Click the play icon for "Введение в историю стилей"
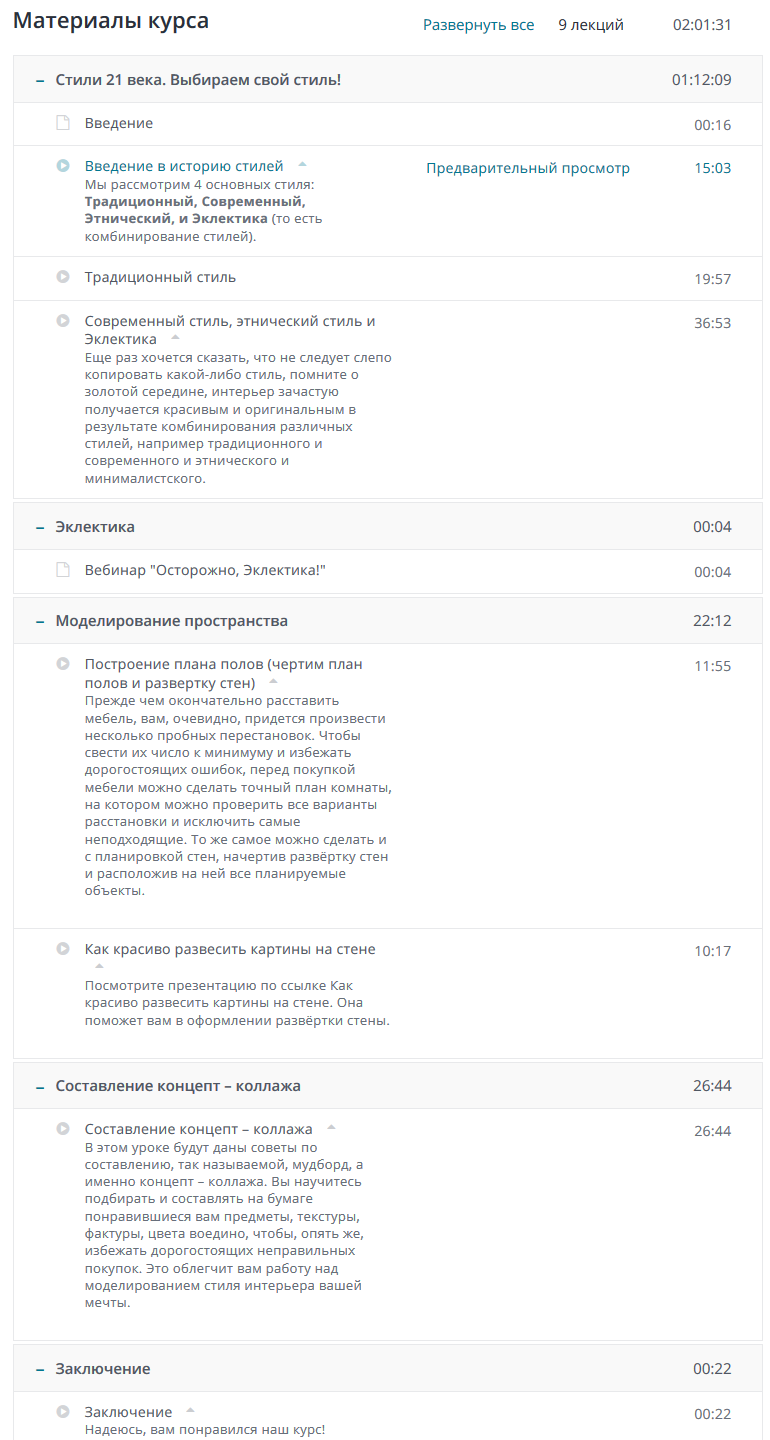The height and width of the screenshot is (1440, 770). (x=62, y=165)
